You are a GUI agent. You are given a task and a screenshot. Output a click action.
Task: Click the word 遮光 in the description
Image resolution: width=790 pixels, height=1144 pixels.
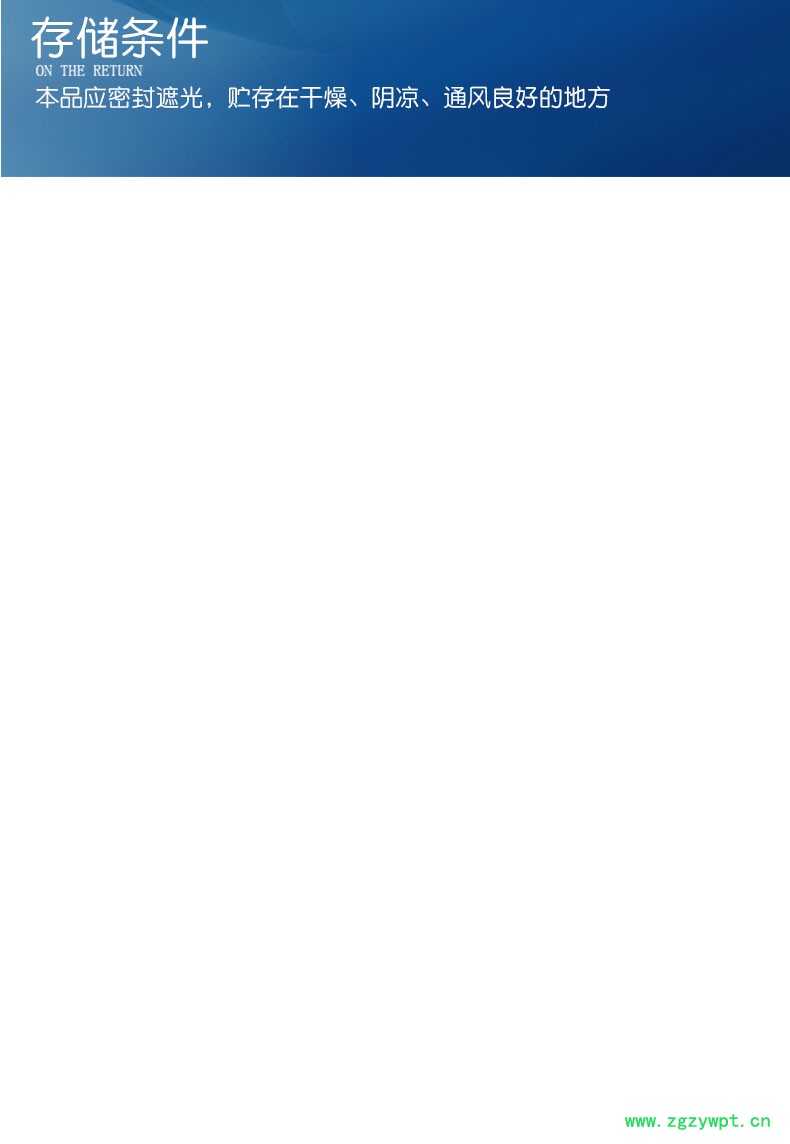(x=179, y=98)
